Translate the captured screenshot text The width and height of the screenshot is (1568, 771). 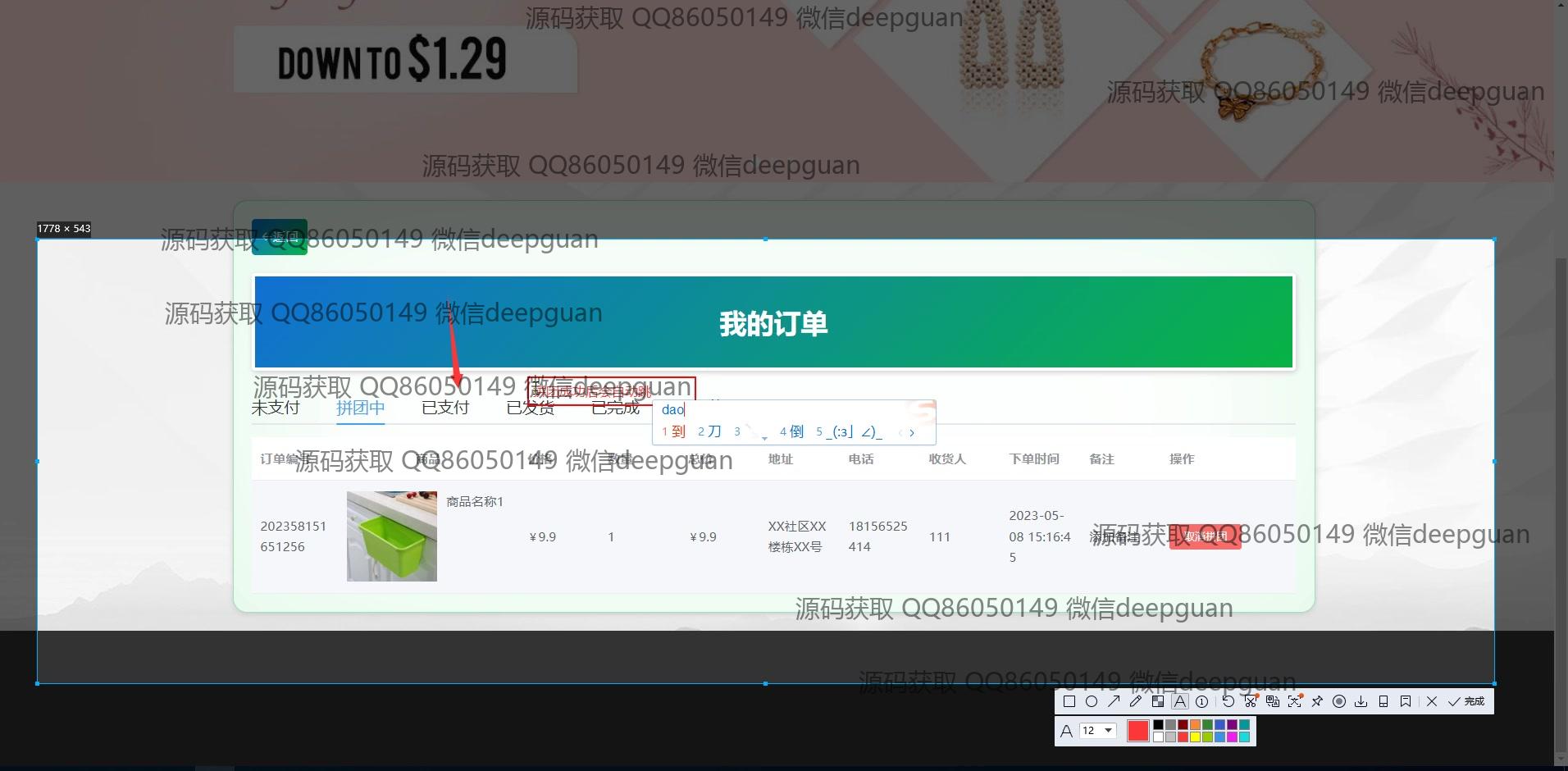tap(1273, 701)
